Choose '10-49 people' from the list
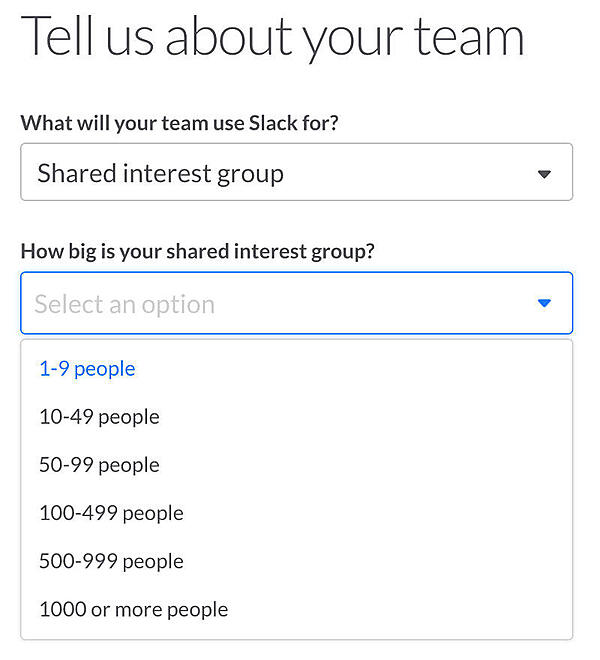 [99, 417]
